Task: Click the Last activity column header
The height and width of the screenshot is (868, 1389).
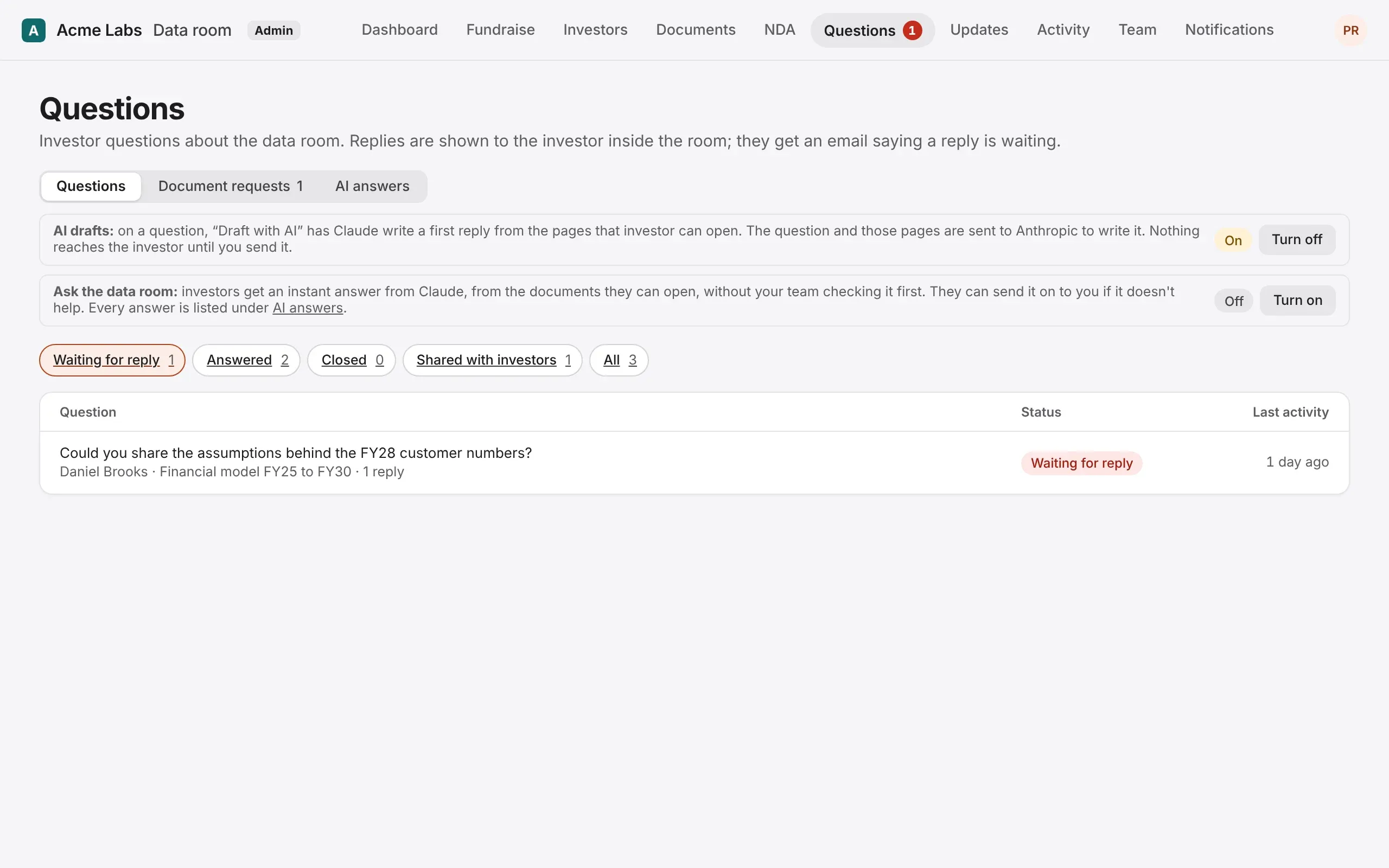Action: [x=1290, y=412]
